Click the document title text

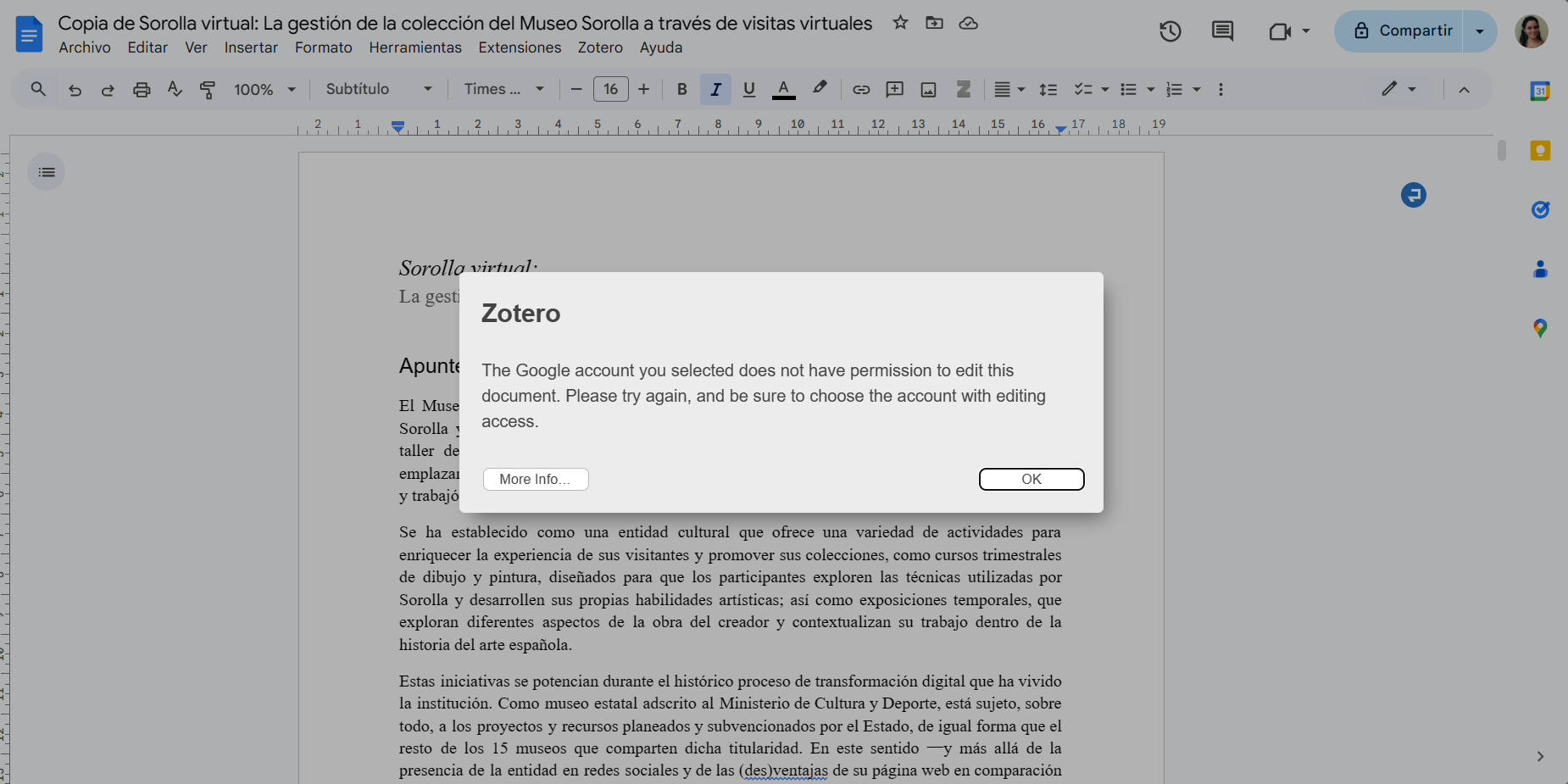click(465, 23)
